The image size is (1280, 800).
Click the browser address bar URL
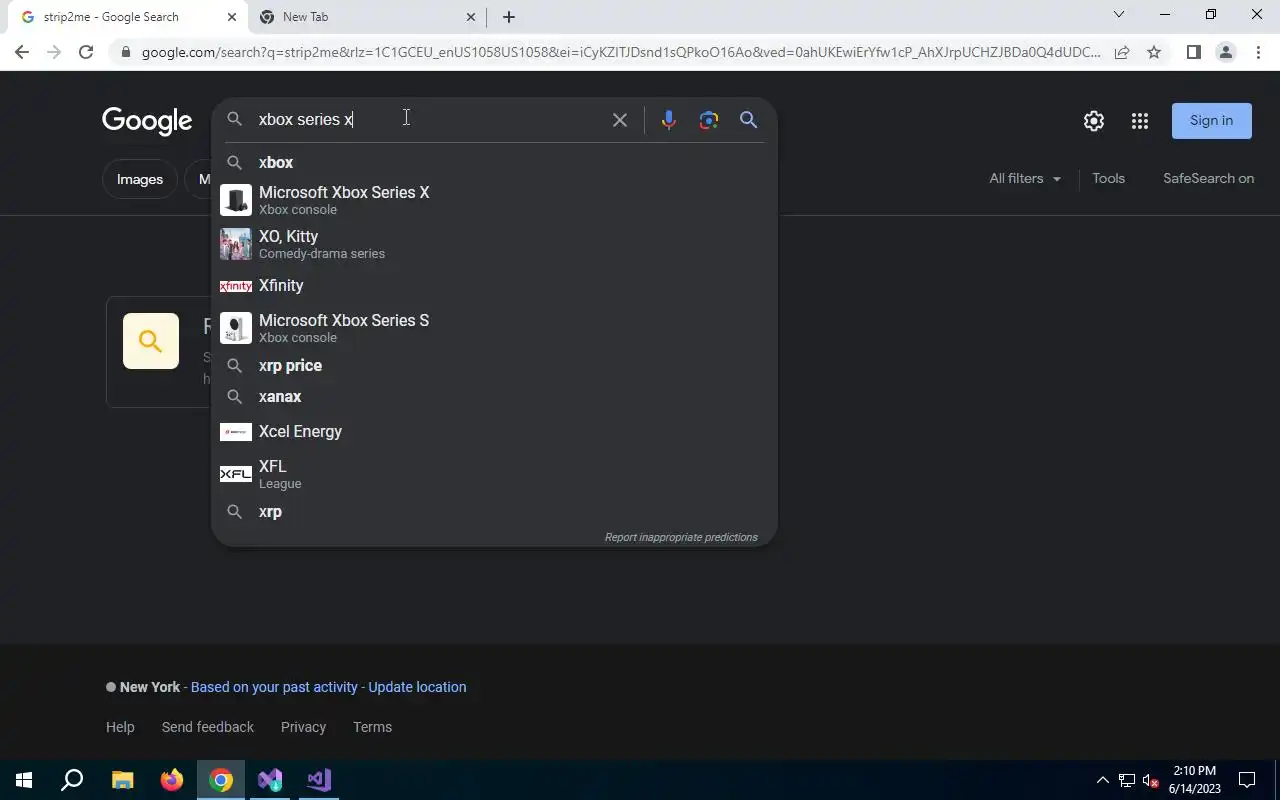point(620,52)
